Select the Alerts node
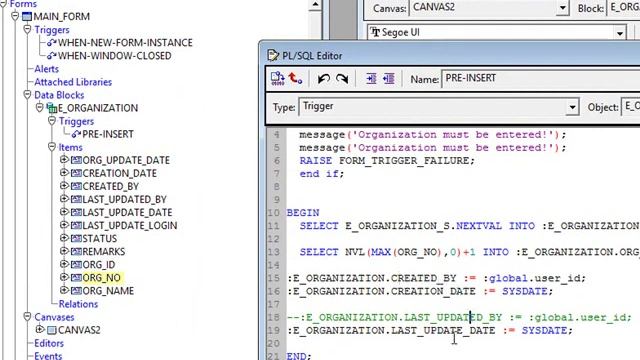 (47, 69)
